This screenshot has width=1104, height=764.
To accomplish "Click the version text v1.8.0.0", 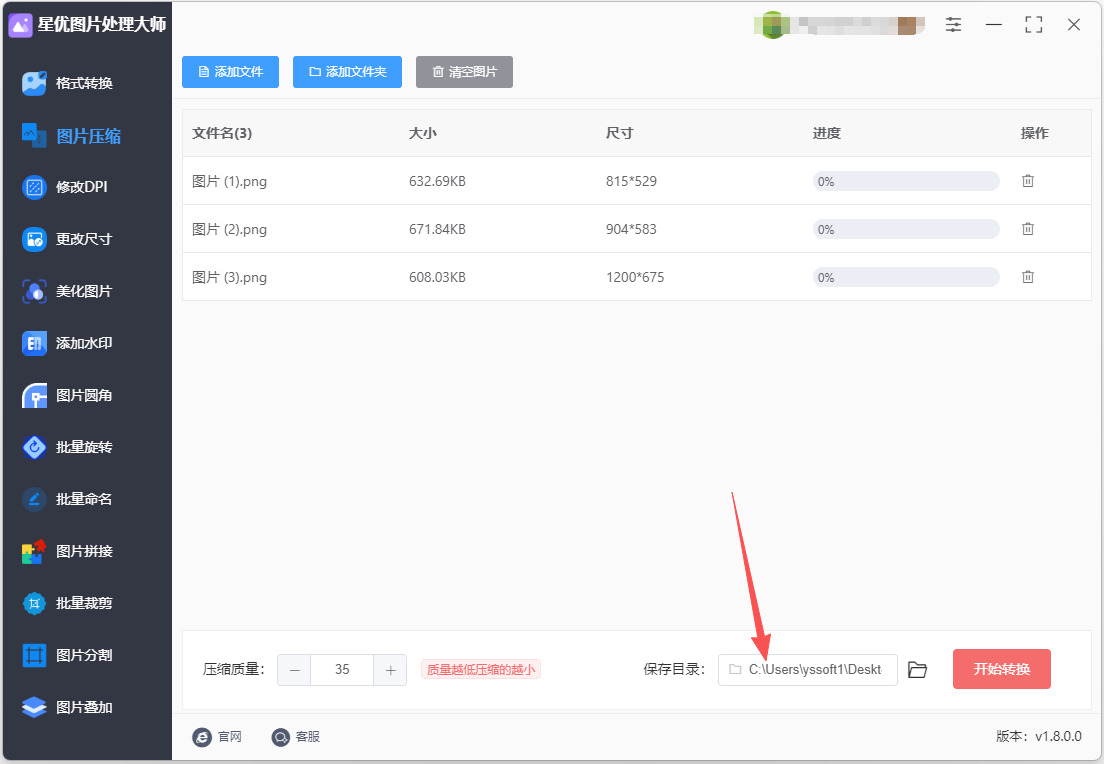I will point(1058,737).
